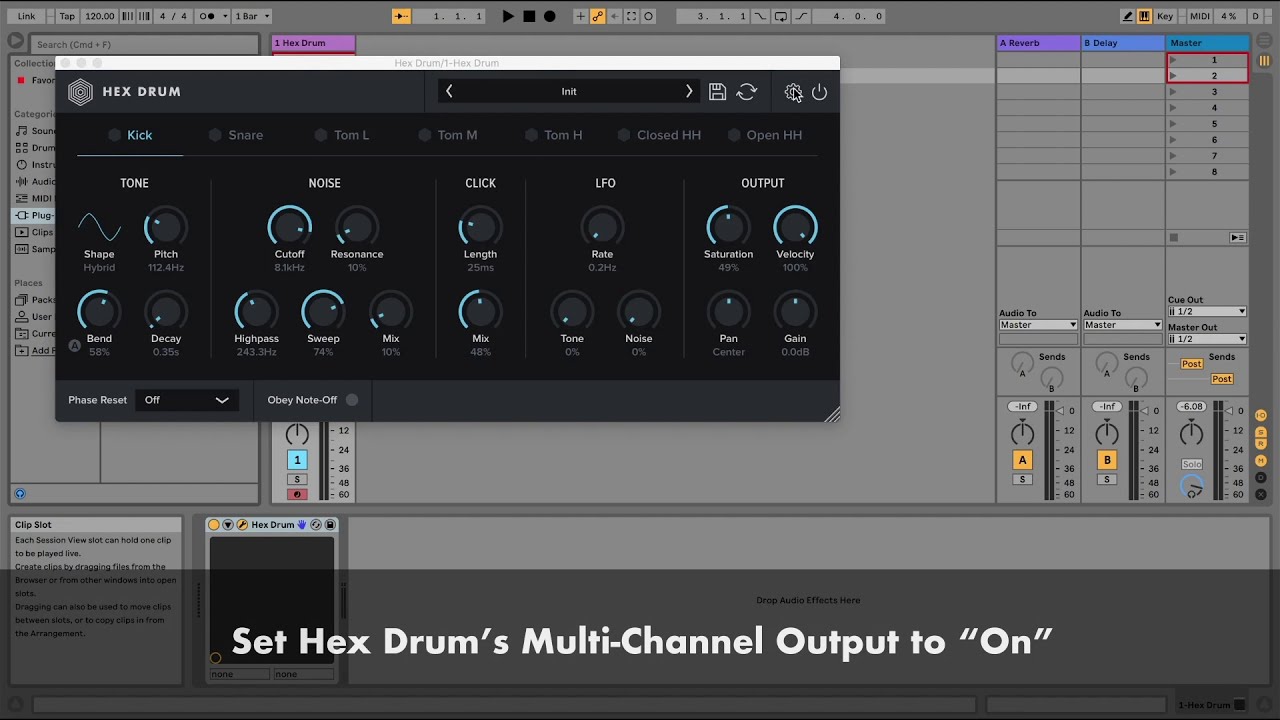1280x720 pixels.
Task: Click the Master Solo cue button
Action: 1191,464
